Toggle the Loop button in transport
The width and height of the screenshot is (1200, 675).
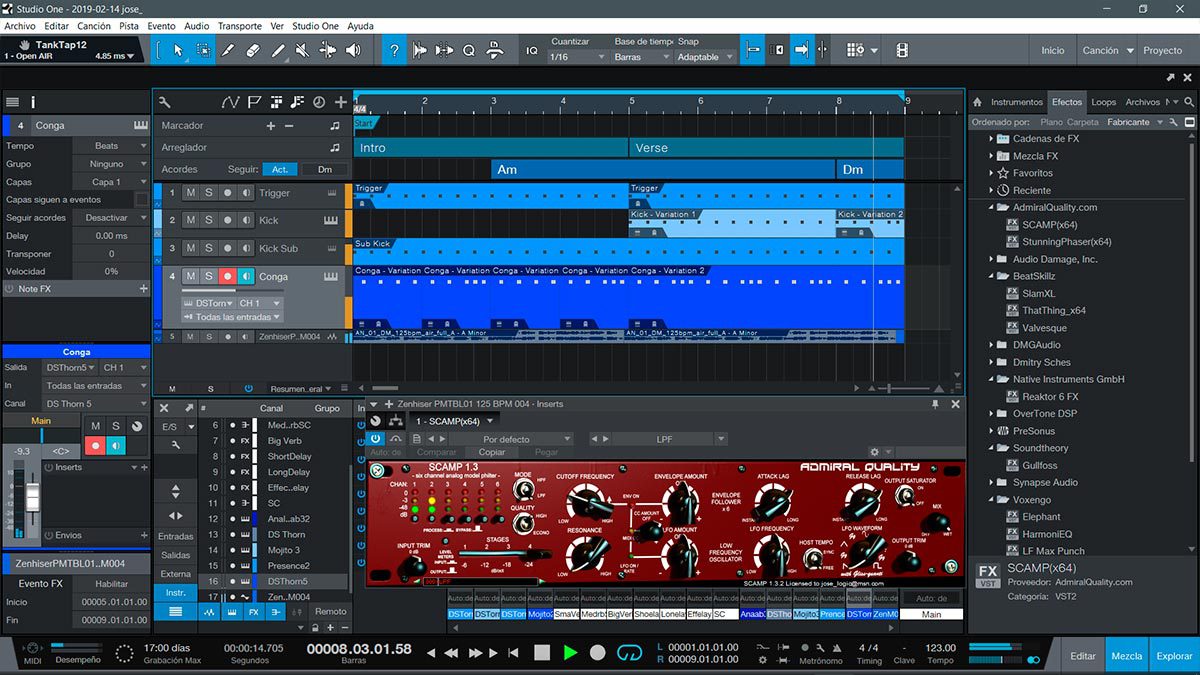pos(629,653)
